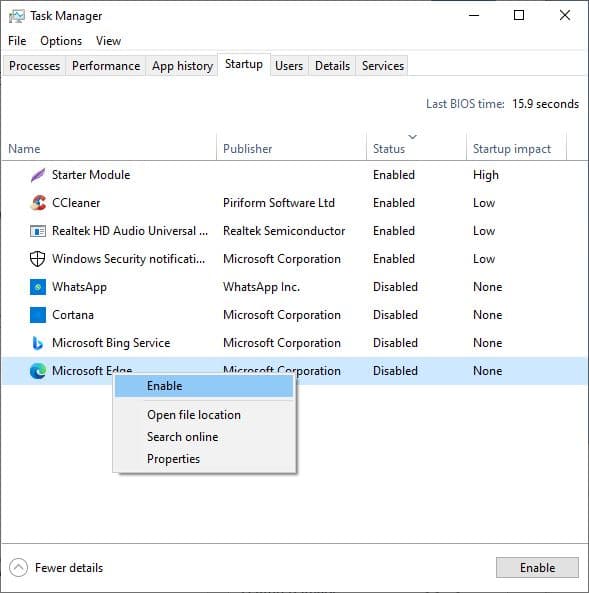Click the High startup impact cell
Screen dimensions: 589x593
click(486, 175)
